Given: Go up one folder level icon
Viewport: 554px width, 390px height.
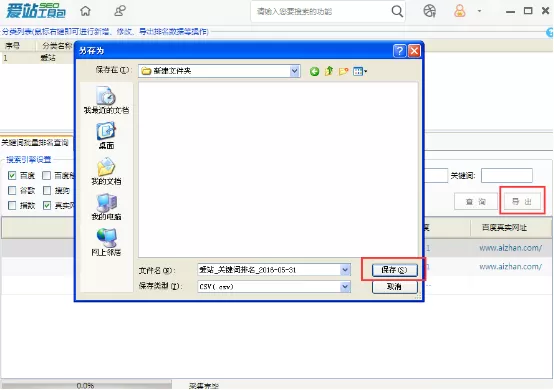Looking at the screenshot, I should [329, 71].
